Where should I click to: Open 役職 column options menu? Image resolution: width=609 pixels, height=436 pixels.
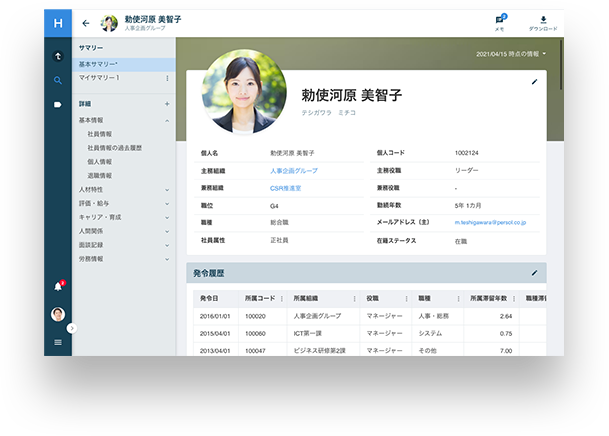[x=406, y=299]
